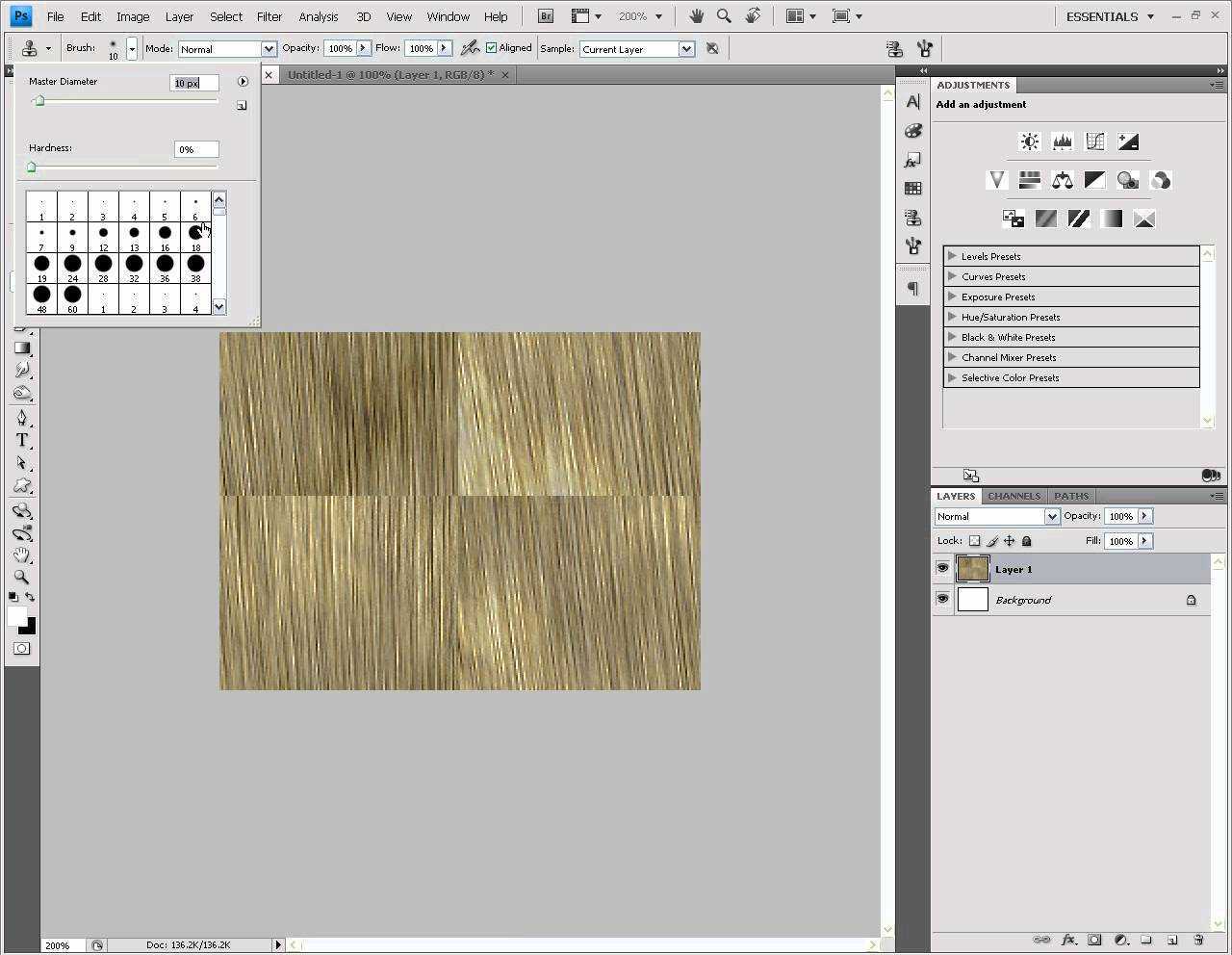Click the Curves adjustment icon
The height and width of the screenshot is (955, 1232).
(x=1095, y=142)
